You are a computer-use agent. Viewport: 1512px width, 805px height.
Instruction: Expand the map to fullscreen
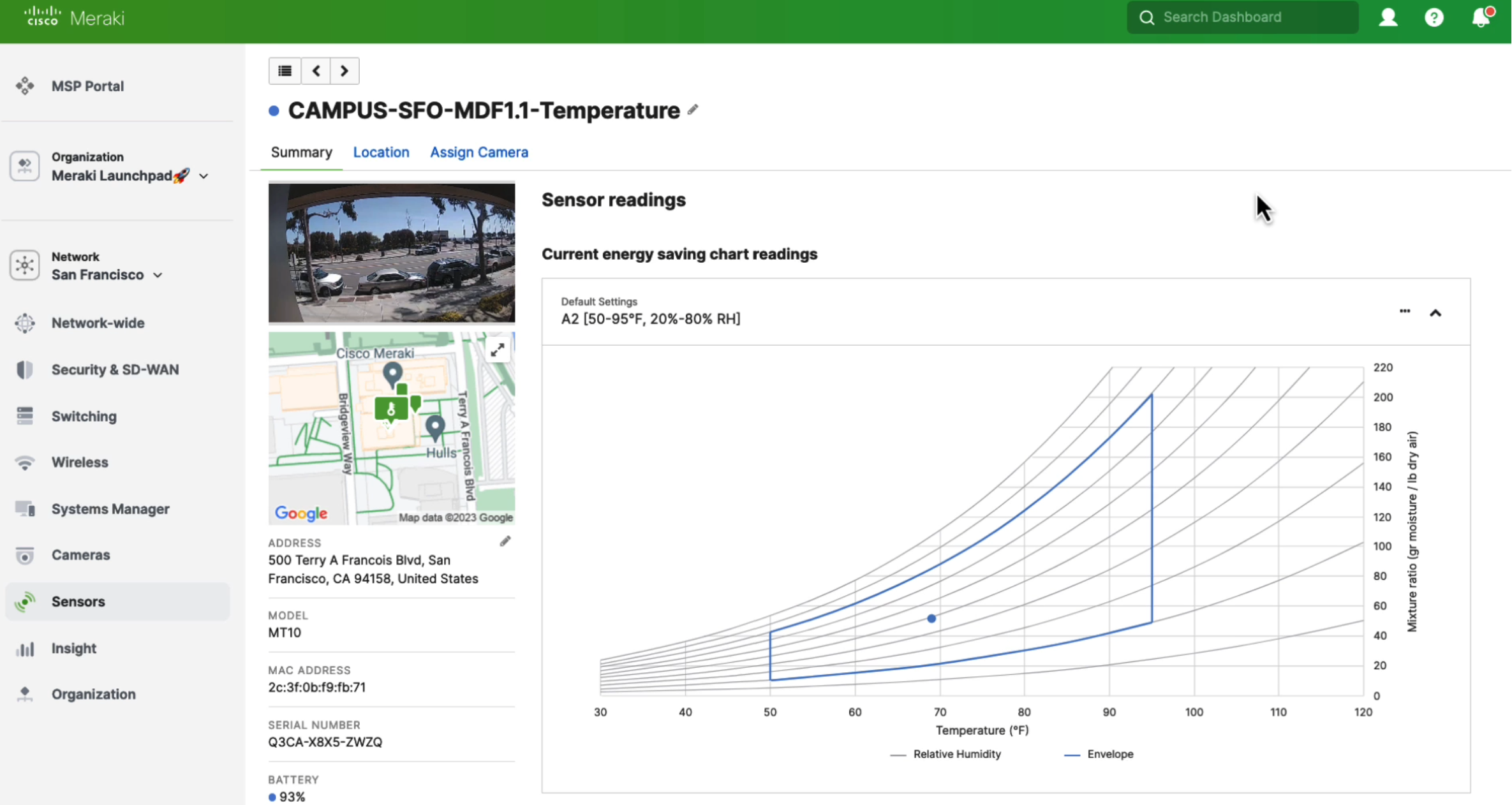(498, 349)
